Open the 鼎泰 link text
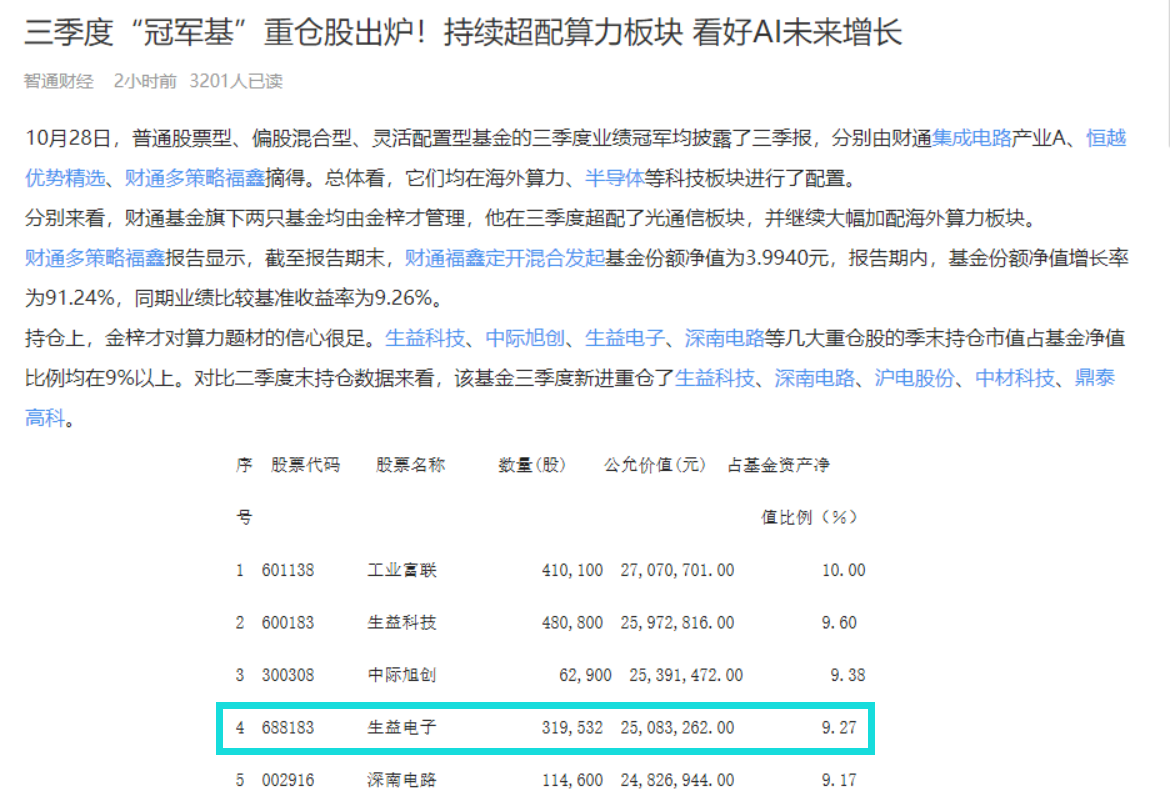Screen dimensions: 1170x808 (x=1095, y=378)
